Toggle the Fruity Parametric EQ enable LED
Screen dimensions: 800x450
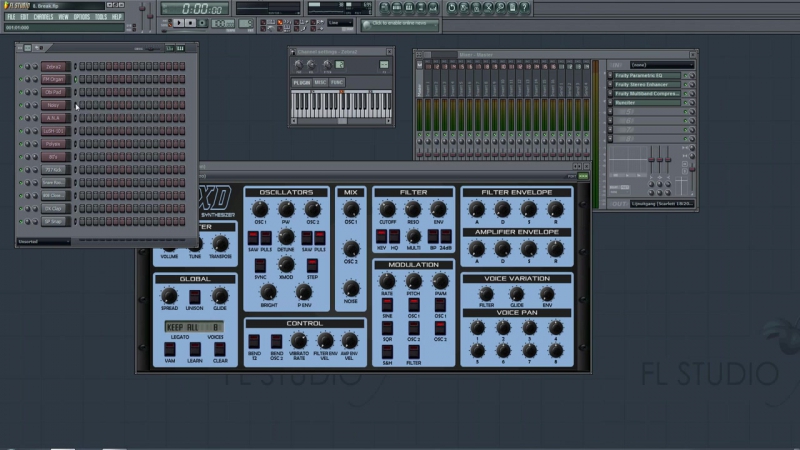click(x=685, y=76)
